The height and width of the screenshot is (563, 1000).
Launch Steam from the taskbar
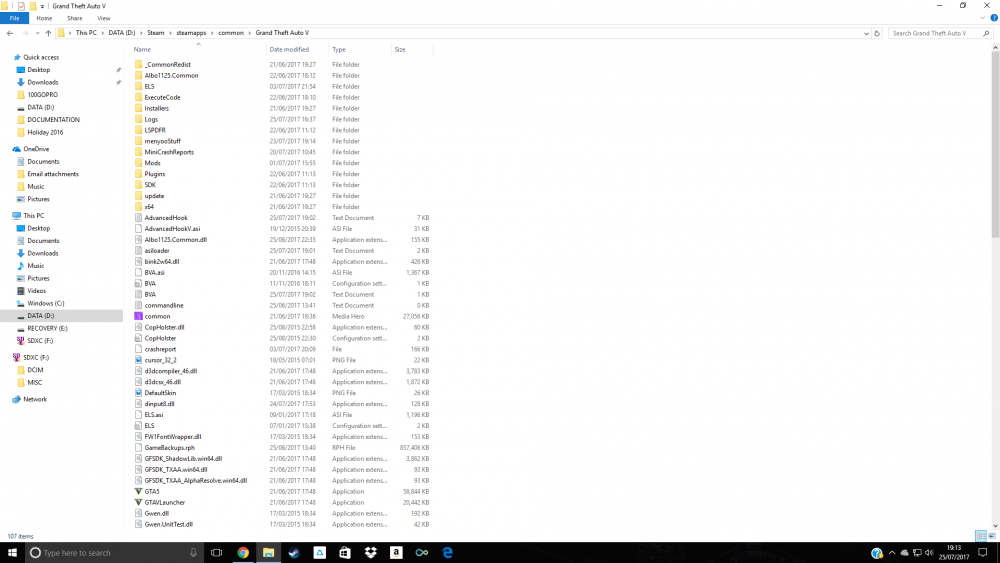[294, 552]
